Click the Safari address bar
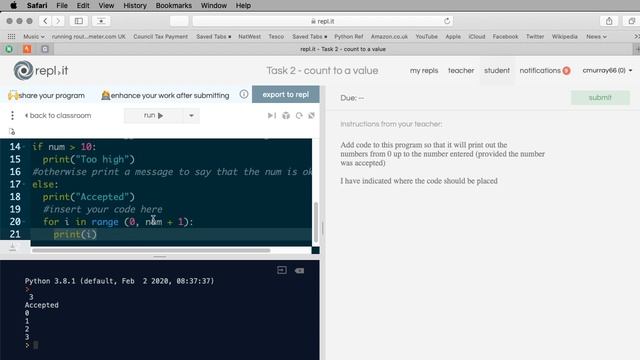 click(x=322, y=21)
